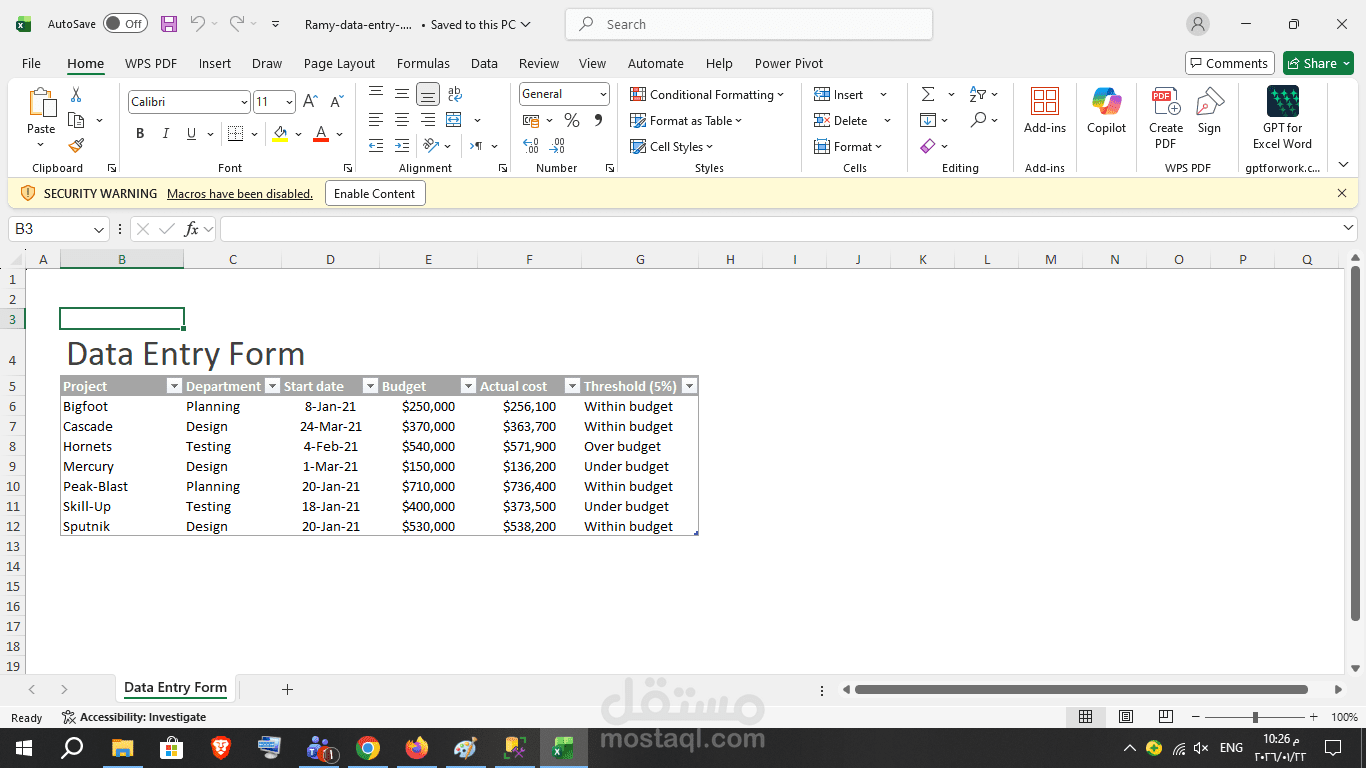Toggle Bottom Align button
1366x768 pixels.
pos(428,94)
